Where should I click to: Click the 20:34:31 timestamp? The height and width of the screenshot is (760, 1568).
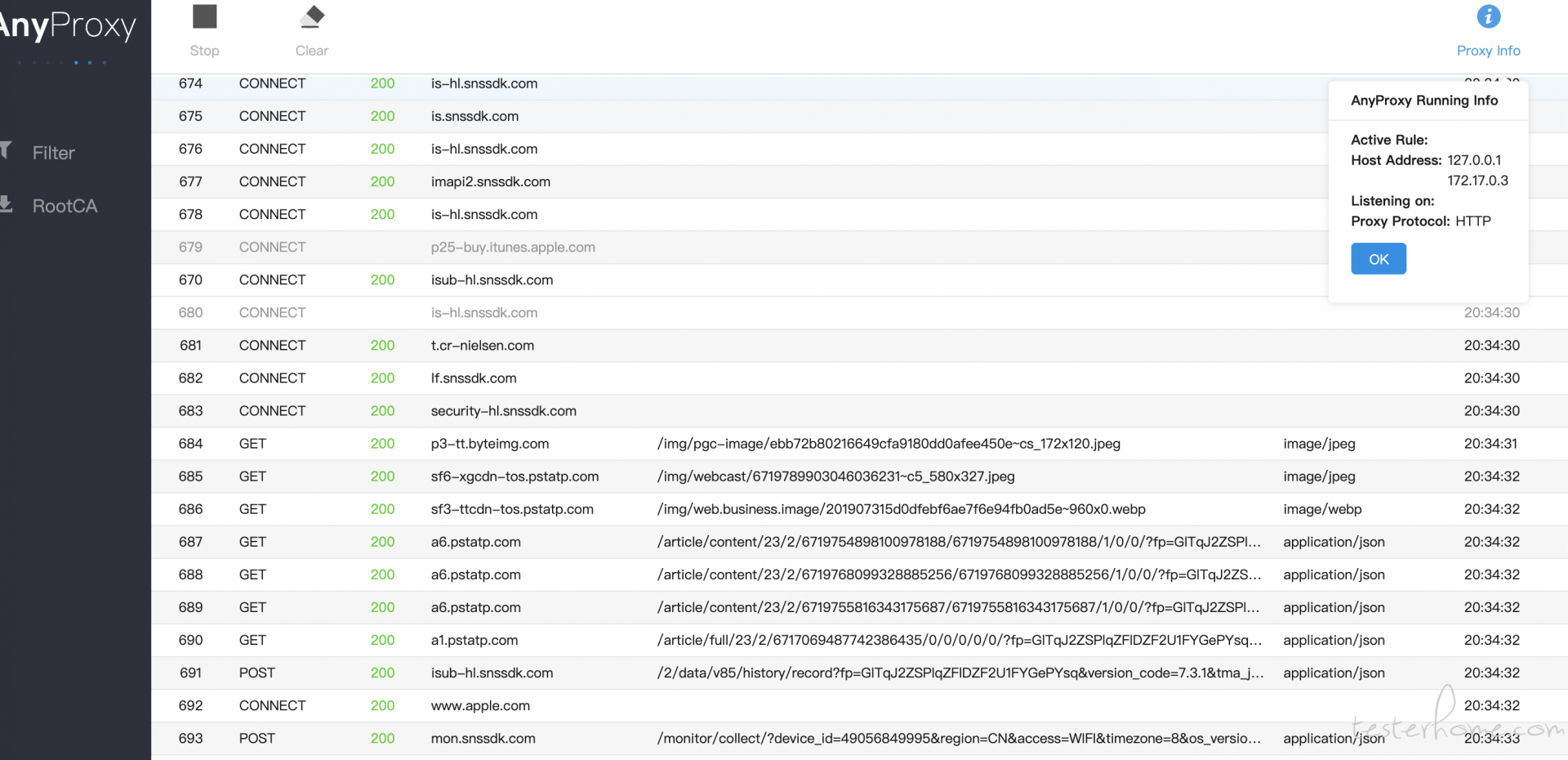pyautogui.click(x=1490, y=444)
